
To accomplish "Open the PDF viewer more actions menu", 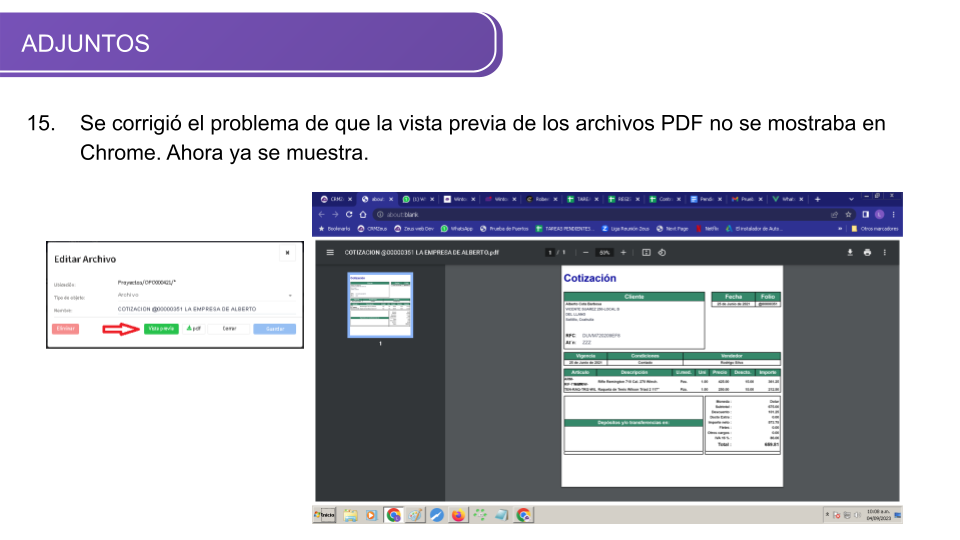I will pyautogui.click(x=884, y=252).
